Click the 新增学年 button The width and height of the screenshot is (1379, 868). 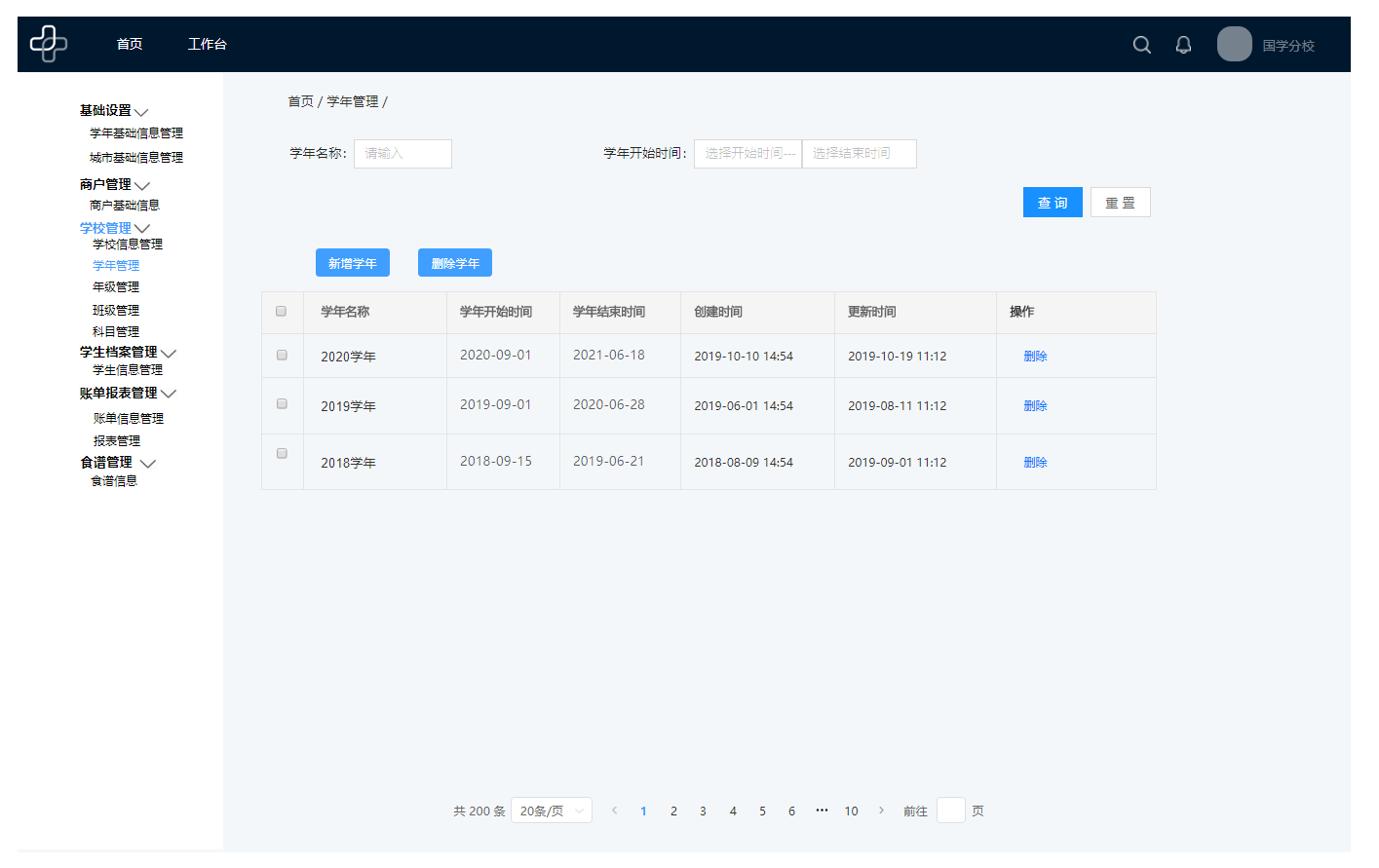coord(353,263)
